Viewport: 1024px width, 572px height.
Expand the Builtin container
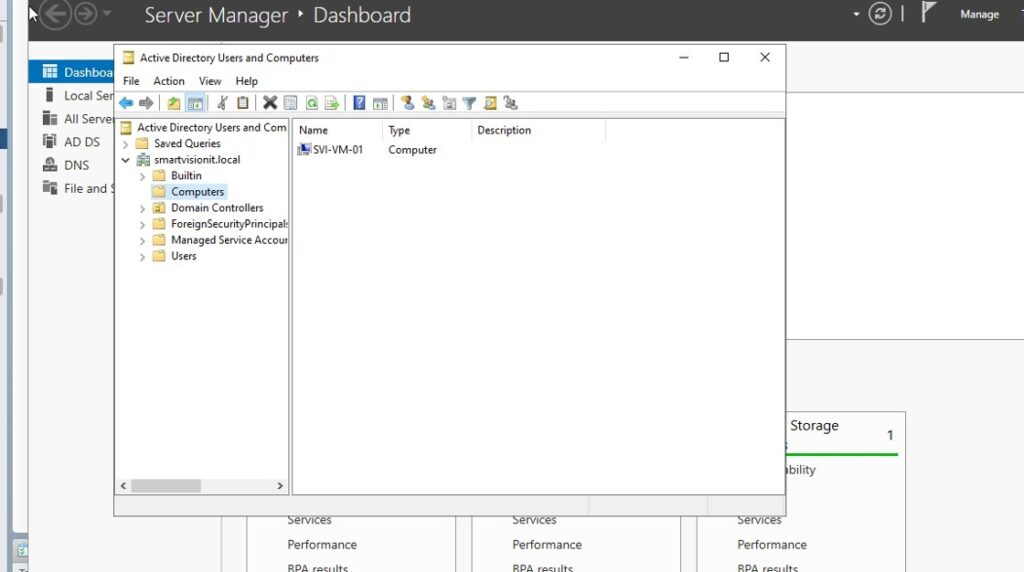coord(142,176)
